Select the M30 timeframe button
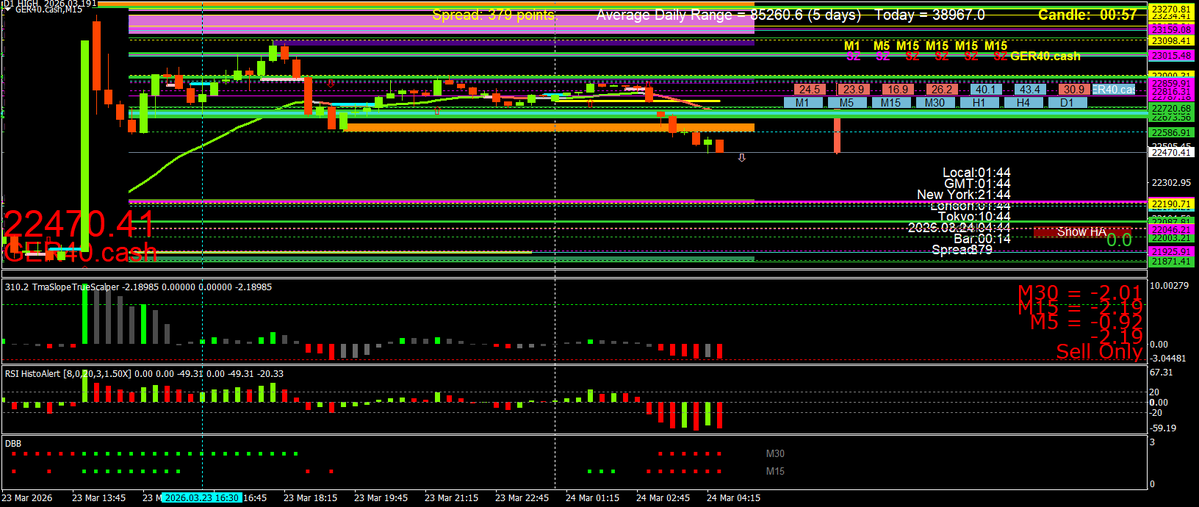This screenshot has height=507, width=1199. click(x=934, y=102)
